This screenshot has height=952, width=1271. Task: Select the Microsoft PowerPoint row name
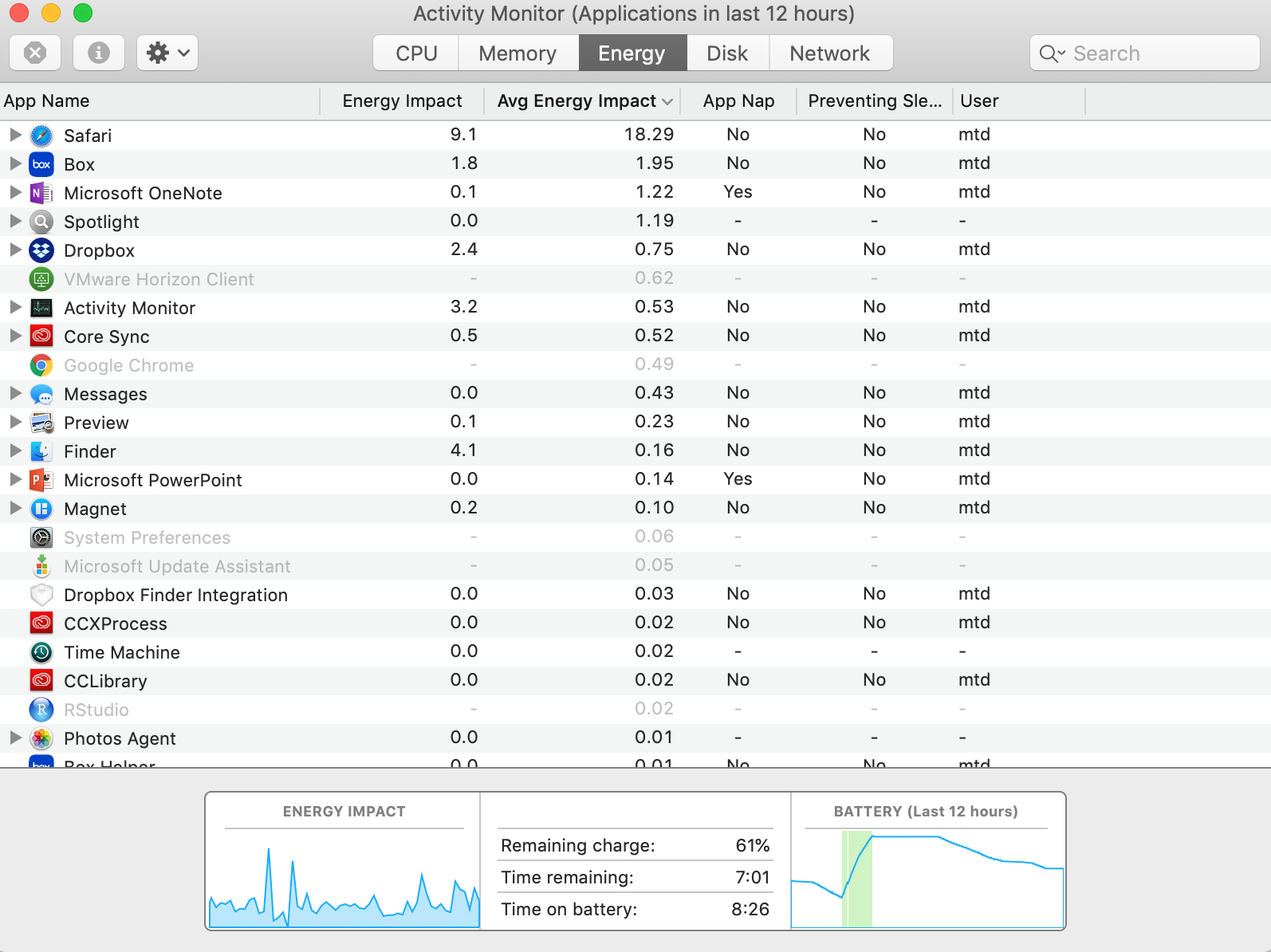point(153,480)
